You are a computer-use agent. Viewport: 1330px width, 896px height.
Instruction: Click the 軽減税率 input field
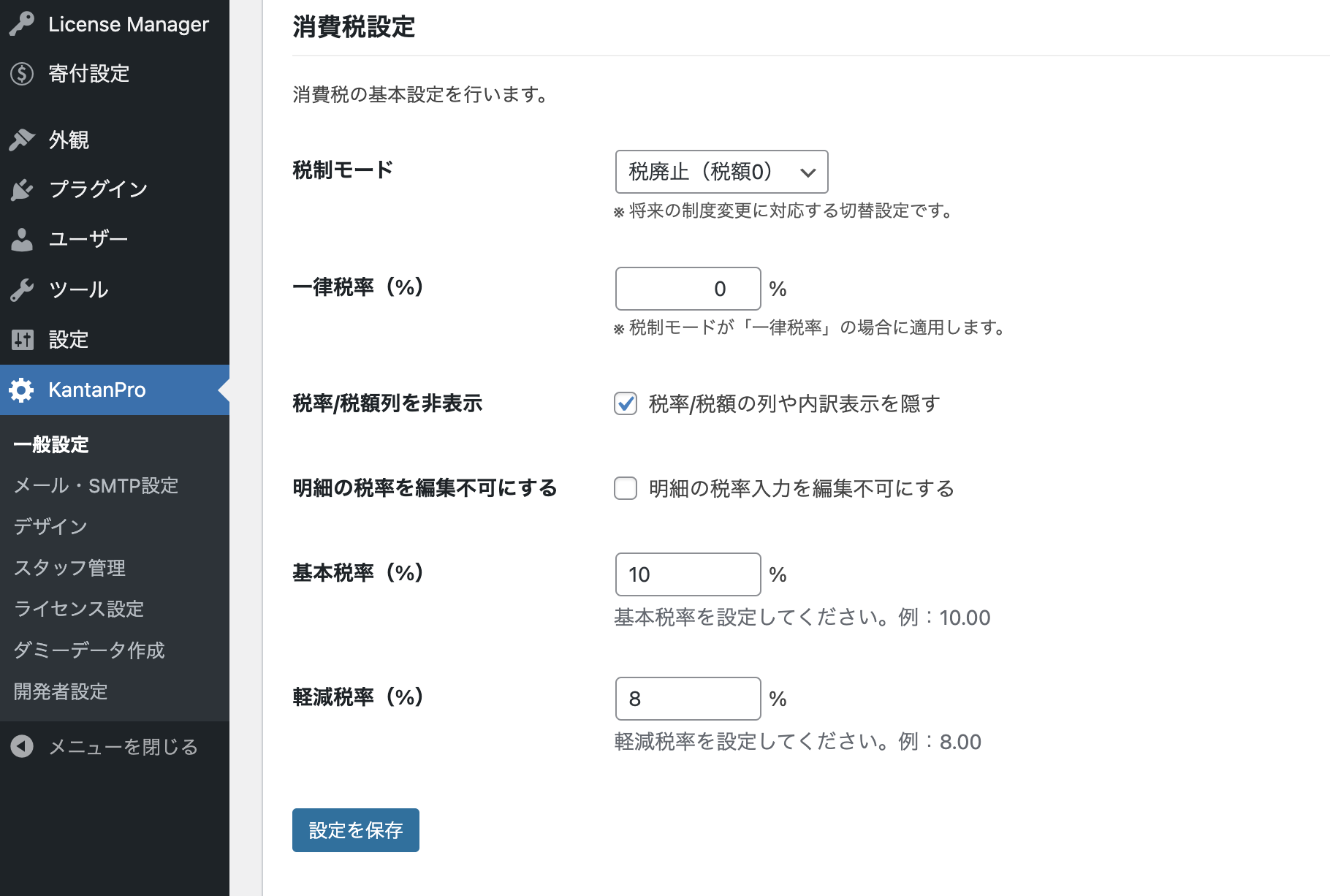pyautogui.click(x=688, y=699)
